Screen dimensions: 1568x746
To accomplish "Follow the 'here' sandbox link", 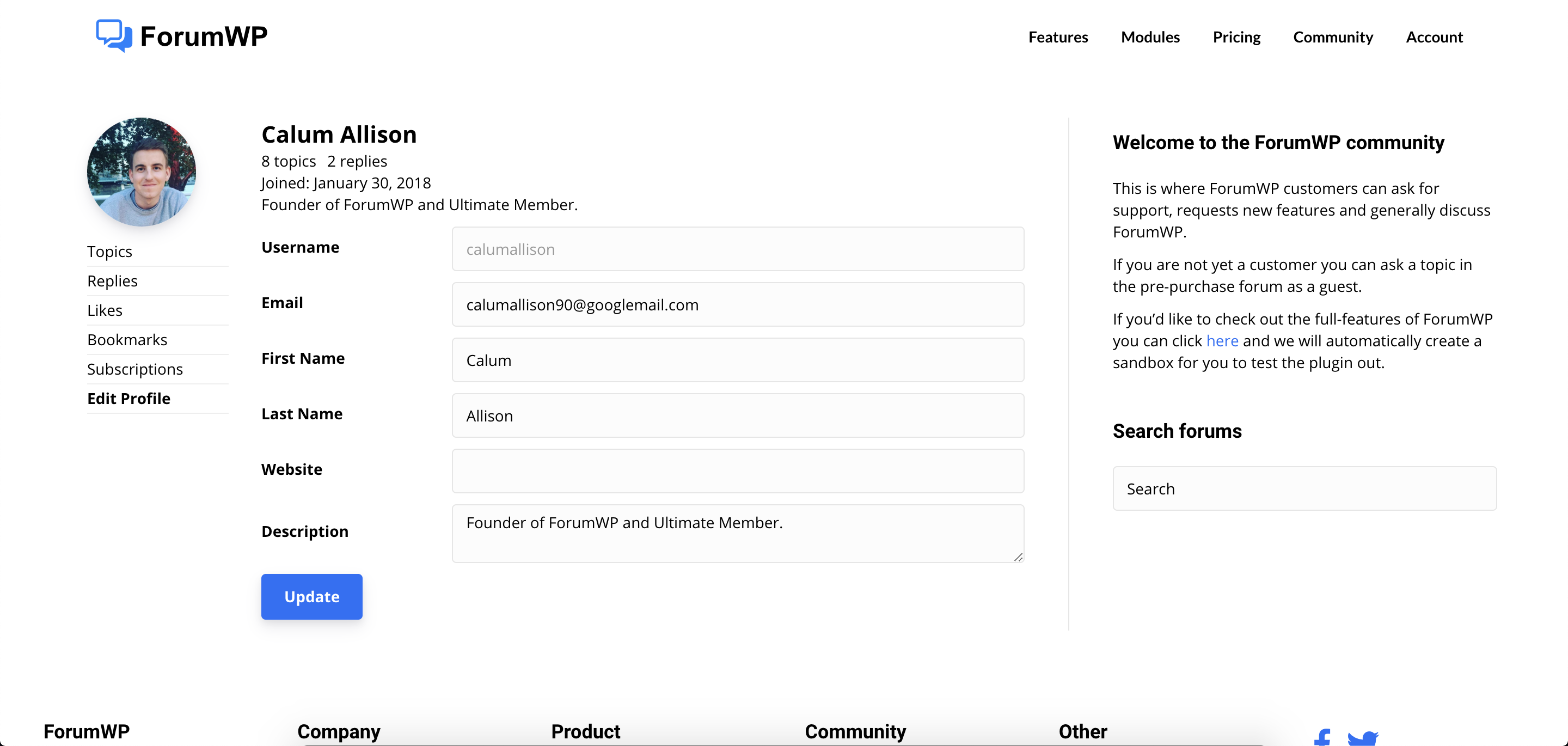I will pyautogui.click(x=1222, y=341).
